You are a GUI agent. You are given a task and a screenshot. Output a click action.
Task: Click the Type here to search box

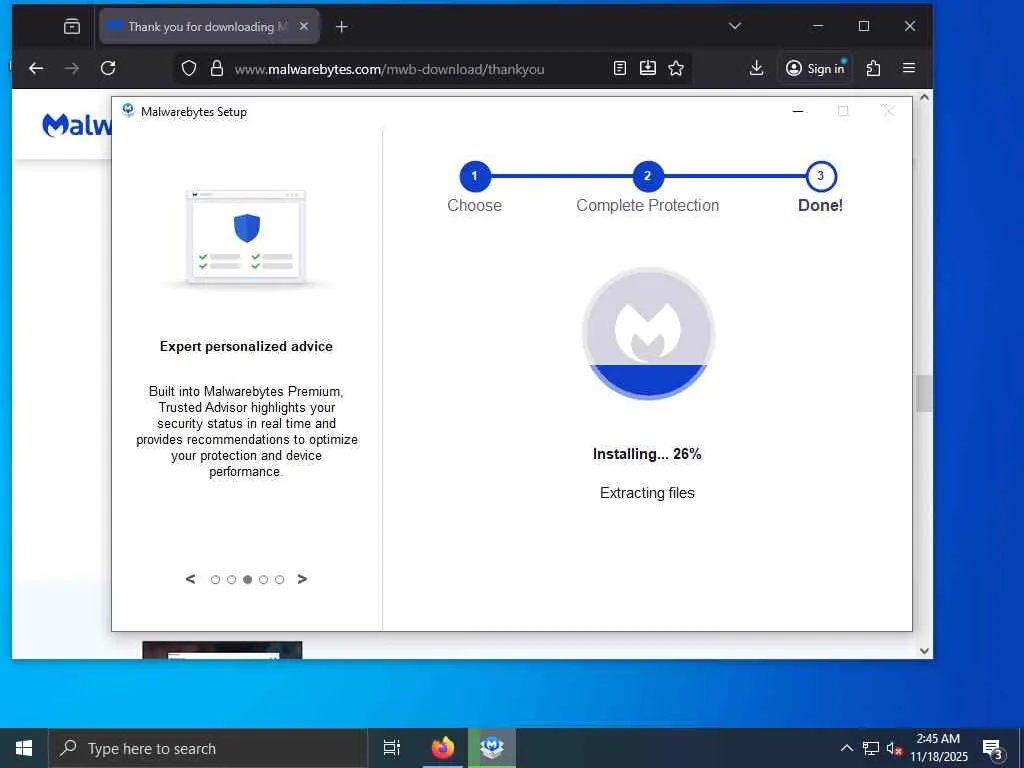(208, 748)
